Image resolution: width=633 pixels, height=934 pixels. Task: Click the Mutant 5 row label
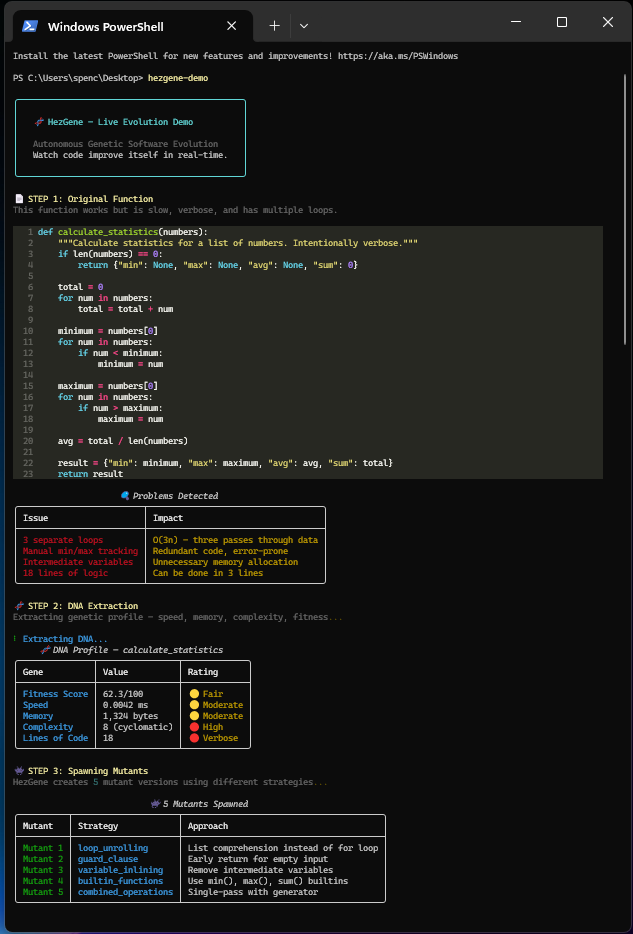click(x=42, y=892)
